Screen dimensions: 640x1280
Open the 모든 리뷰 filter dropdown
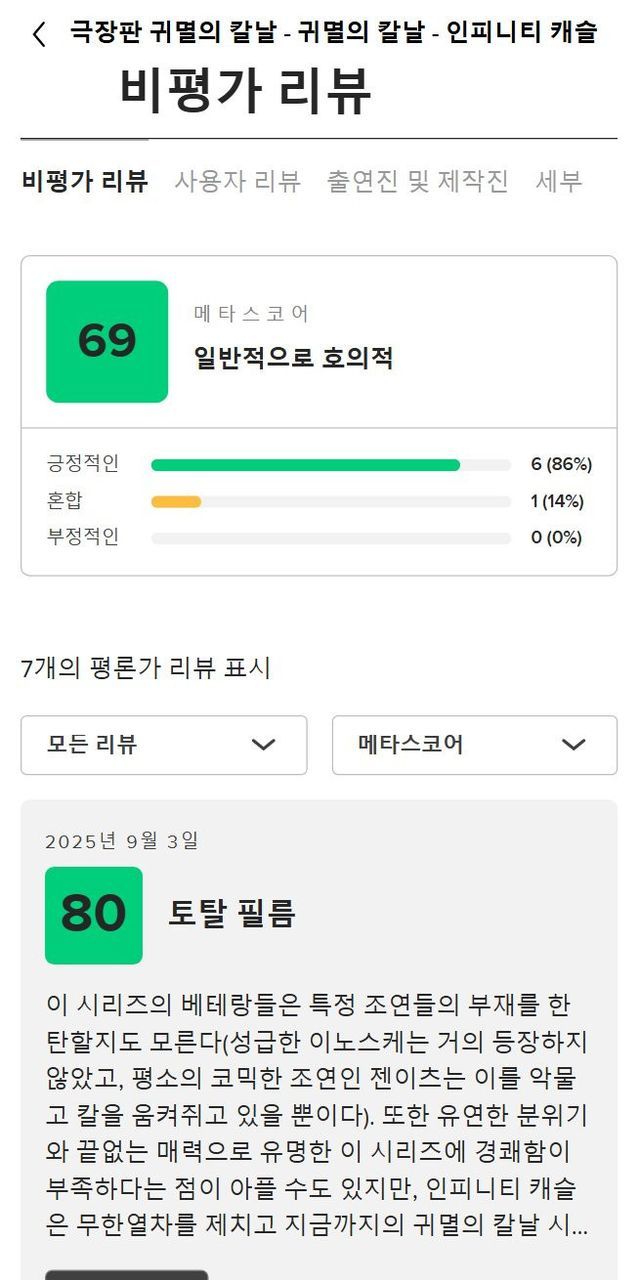[x=163, y=745]
